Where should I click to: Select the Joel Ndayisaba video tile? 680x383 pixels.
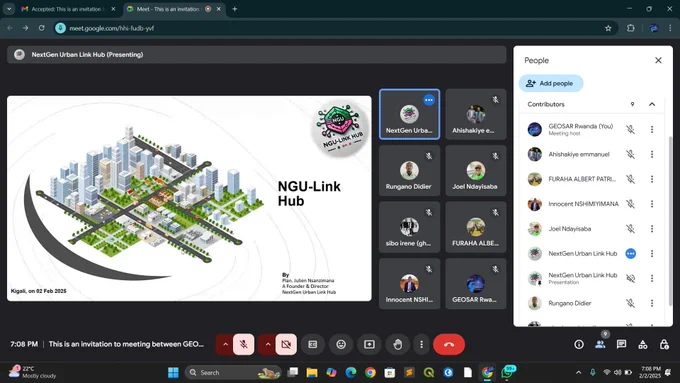[476, 170]
